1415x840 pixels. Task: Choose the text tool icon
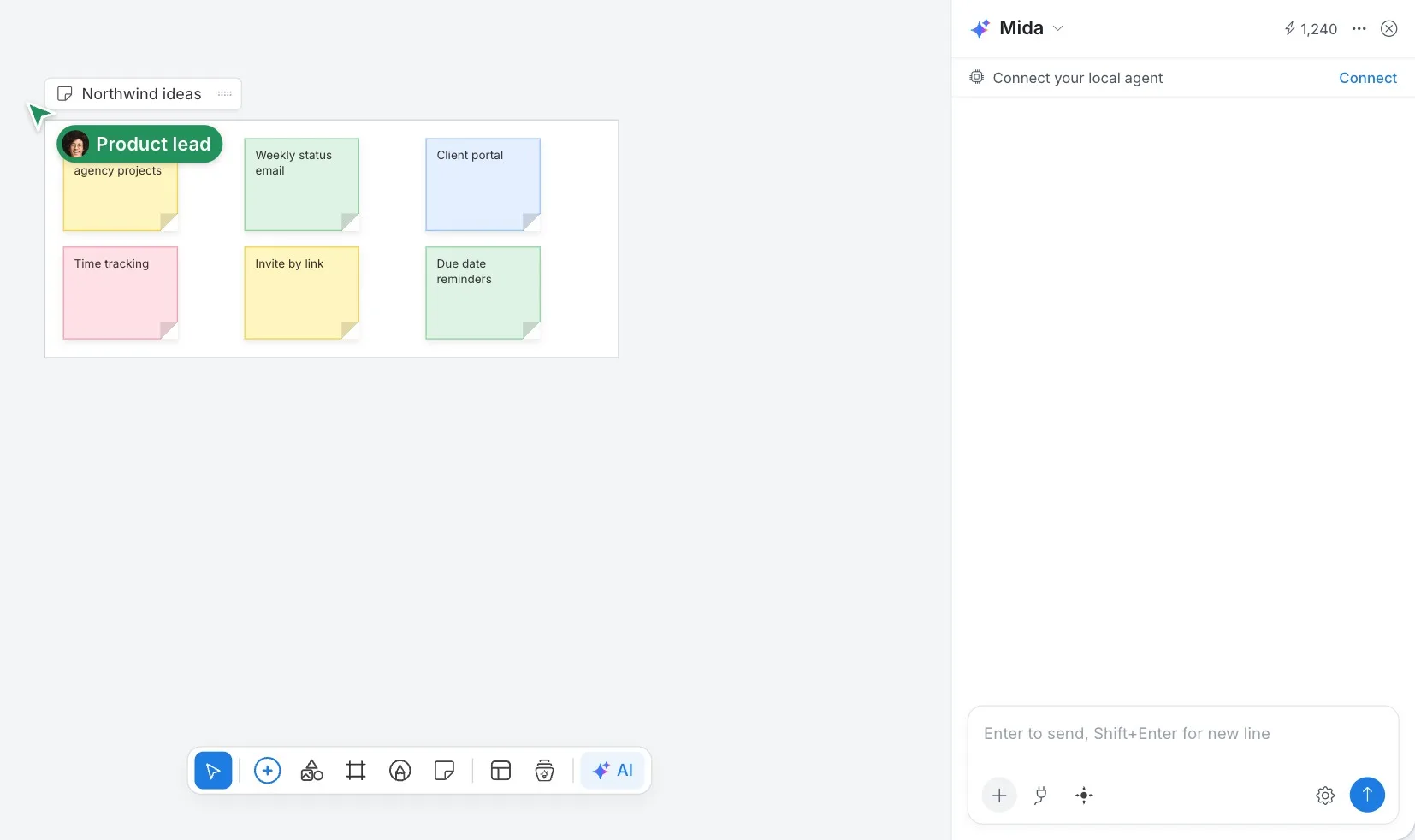(400, 771)
